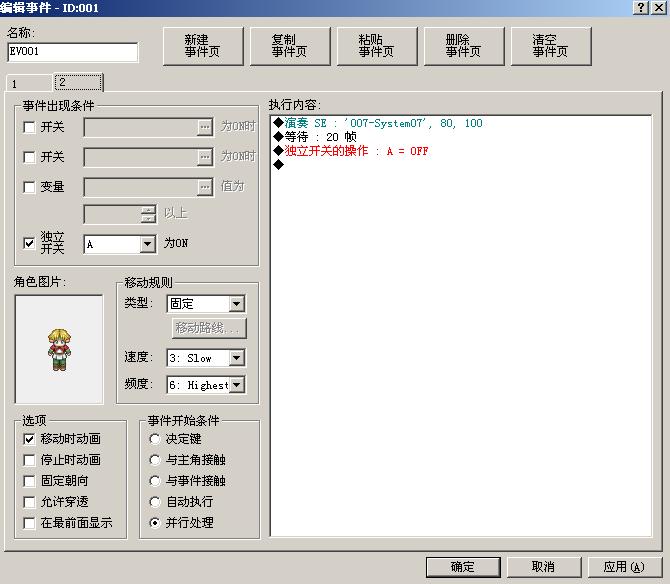Image resolution: width=670 pixels, height=584 pixels.
Task: Focus the 名称 field containing EV001
Action: (x=73, y=52)
